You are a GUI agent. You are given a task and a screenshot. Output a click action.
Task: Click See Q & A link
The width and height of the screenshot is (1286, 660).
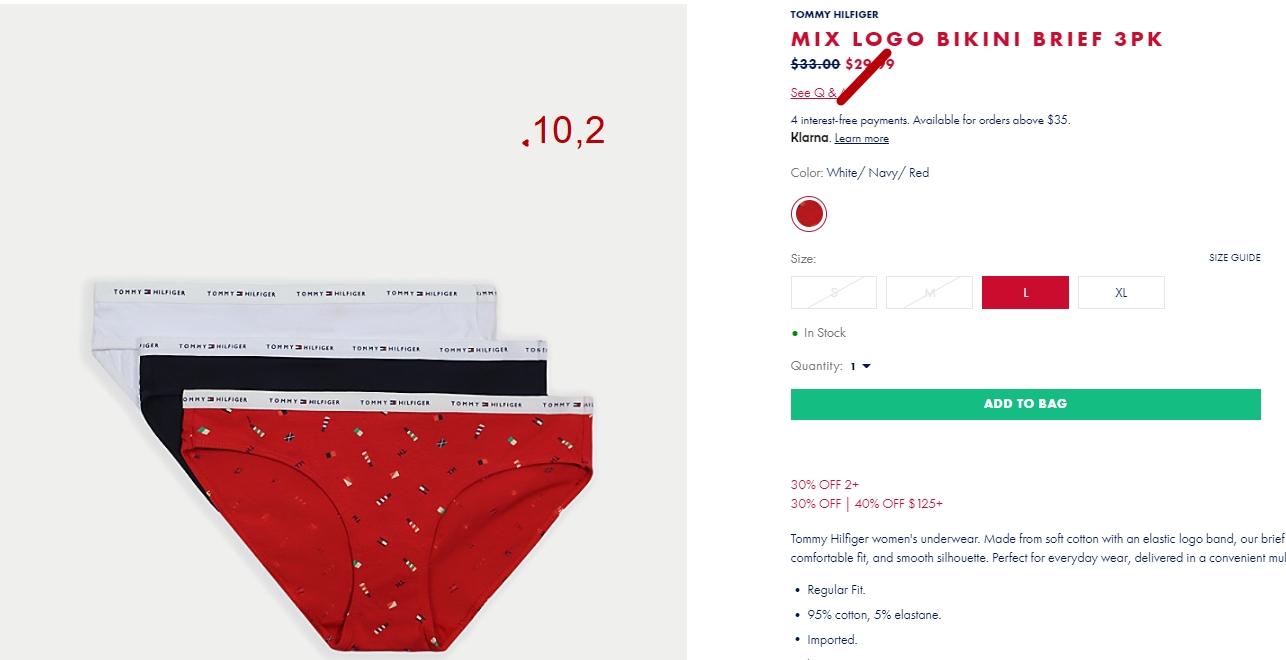point(819,93)
